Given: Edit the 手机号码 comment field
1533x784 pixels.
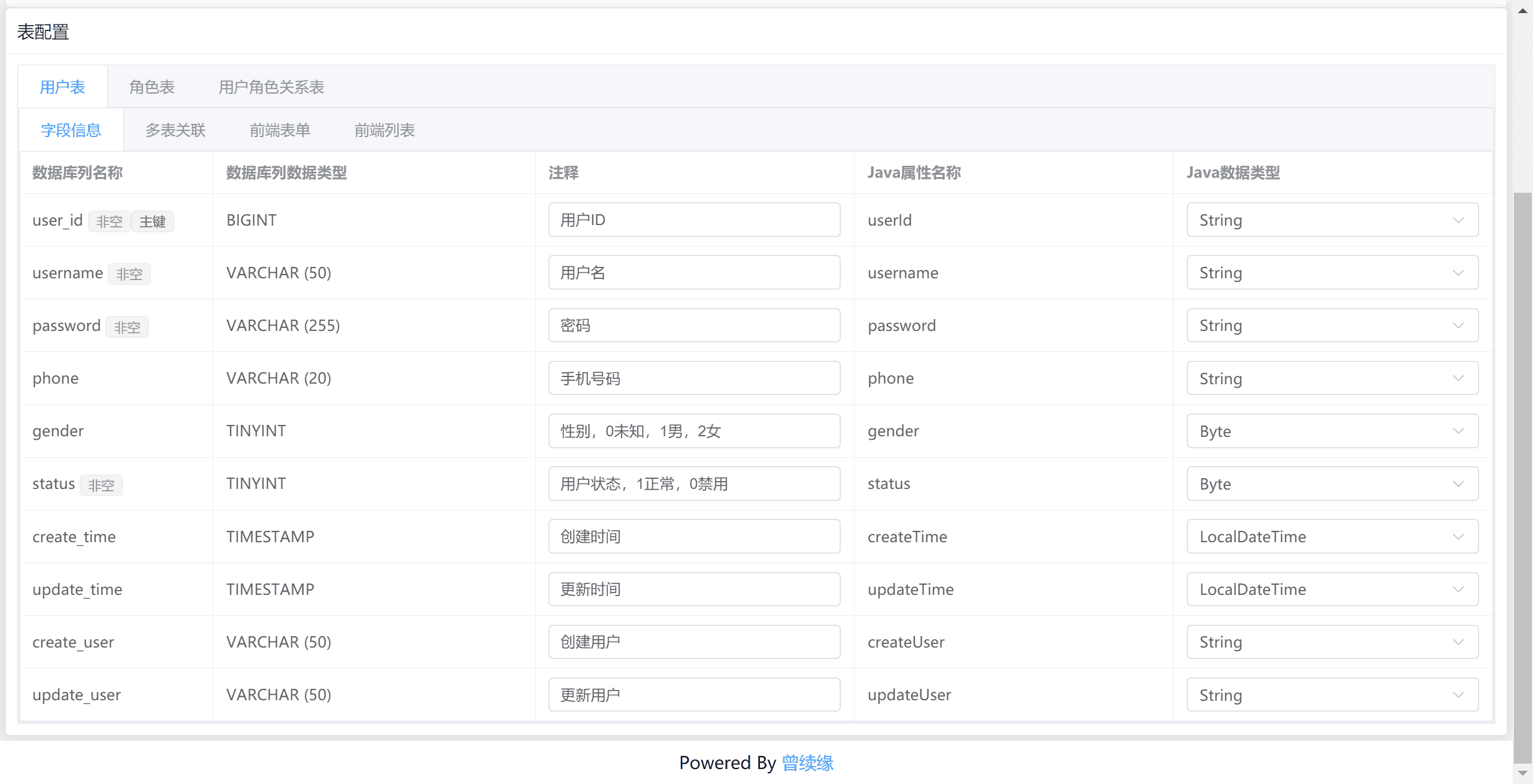Looking at the screenshot, I should [x=694, y=378].
